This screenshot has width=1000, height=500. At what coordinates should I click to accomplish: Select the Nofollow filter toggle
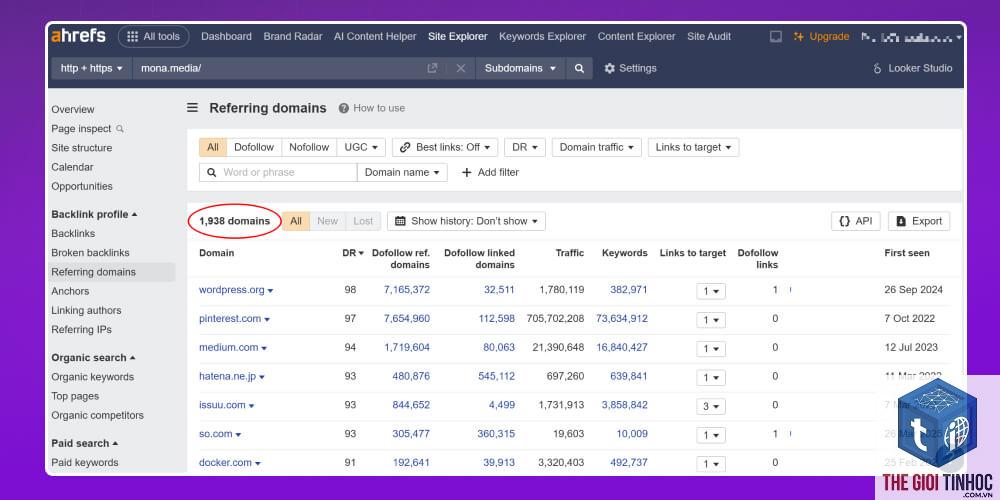point(309,147)
